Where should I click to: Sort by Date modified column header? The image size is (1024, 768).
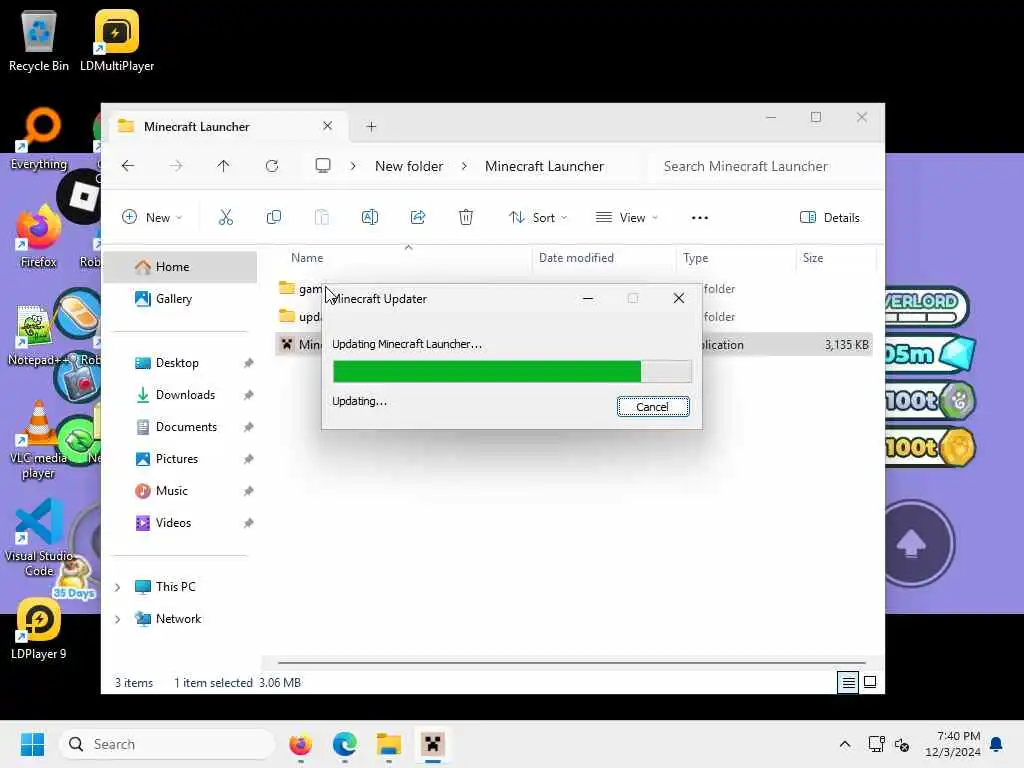604,258
